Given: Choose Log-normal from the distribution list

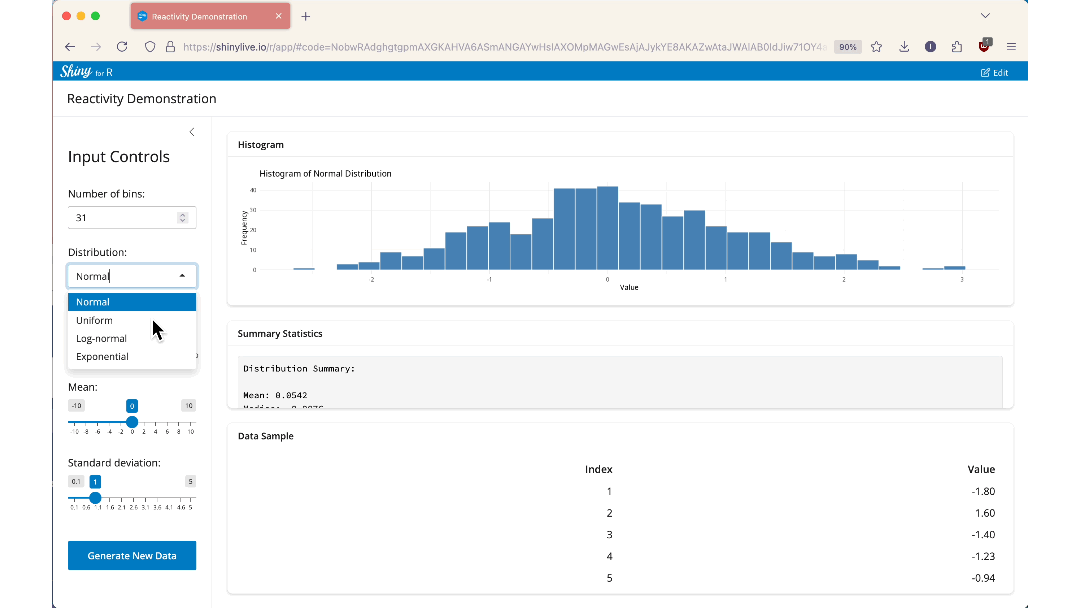Looking at the screenshot, I should click(101, 338).
